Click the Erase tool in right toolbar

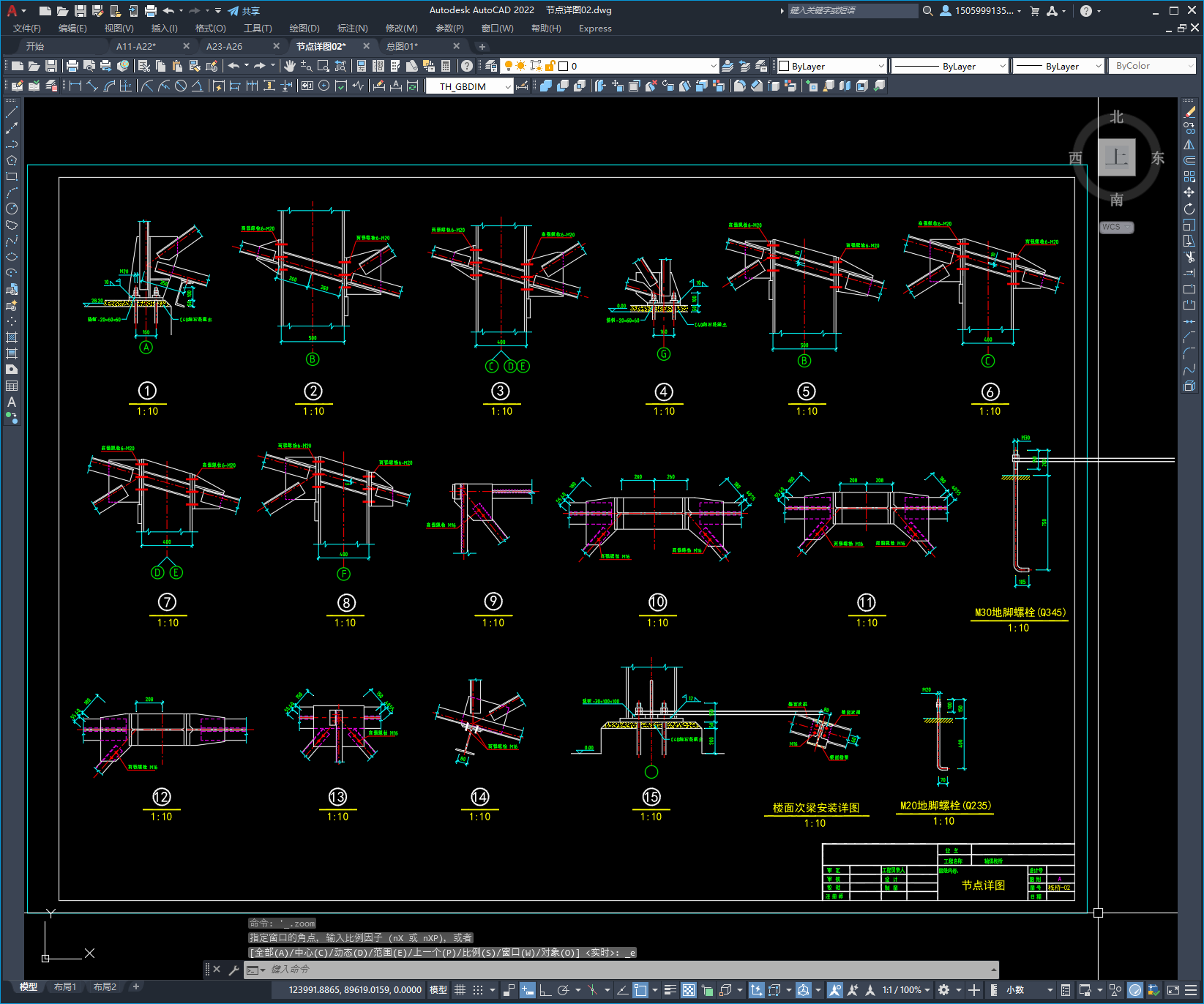pos(1189,112)
